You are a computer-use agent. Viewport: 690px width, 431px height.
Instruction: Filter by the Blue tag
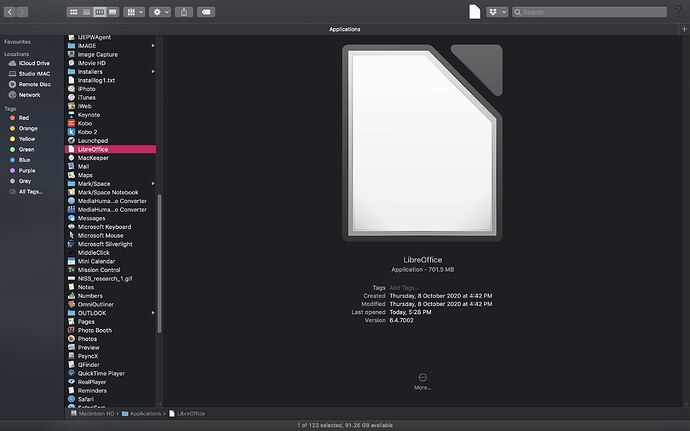click(x=20, y=160)
